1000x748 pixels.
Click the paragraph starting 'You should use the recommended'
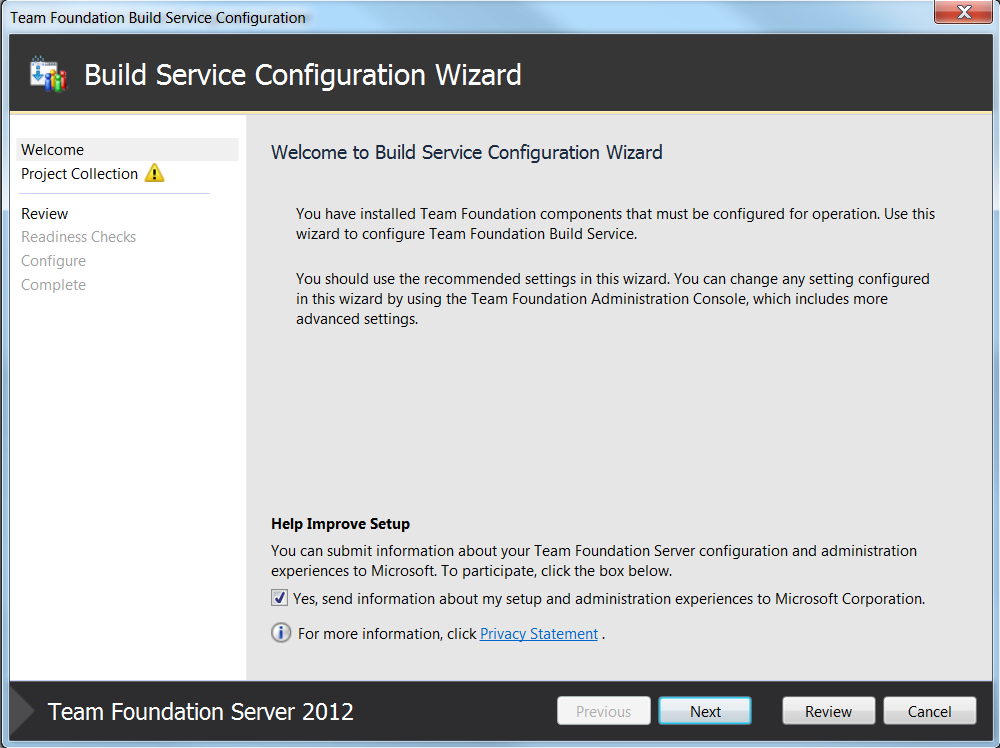click(x=612, y=299)
